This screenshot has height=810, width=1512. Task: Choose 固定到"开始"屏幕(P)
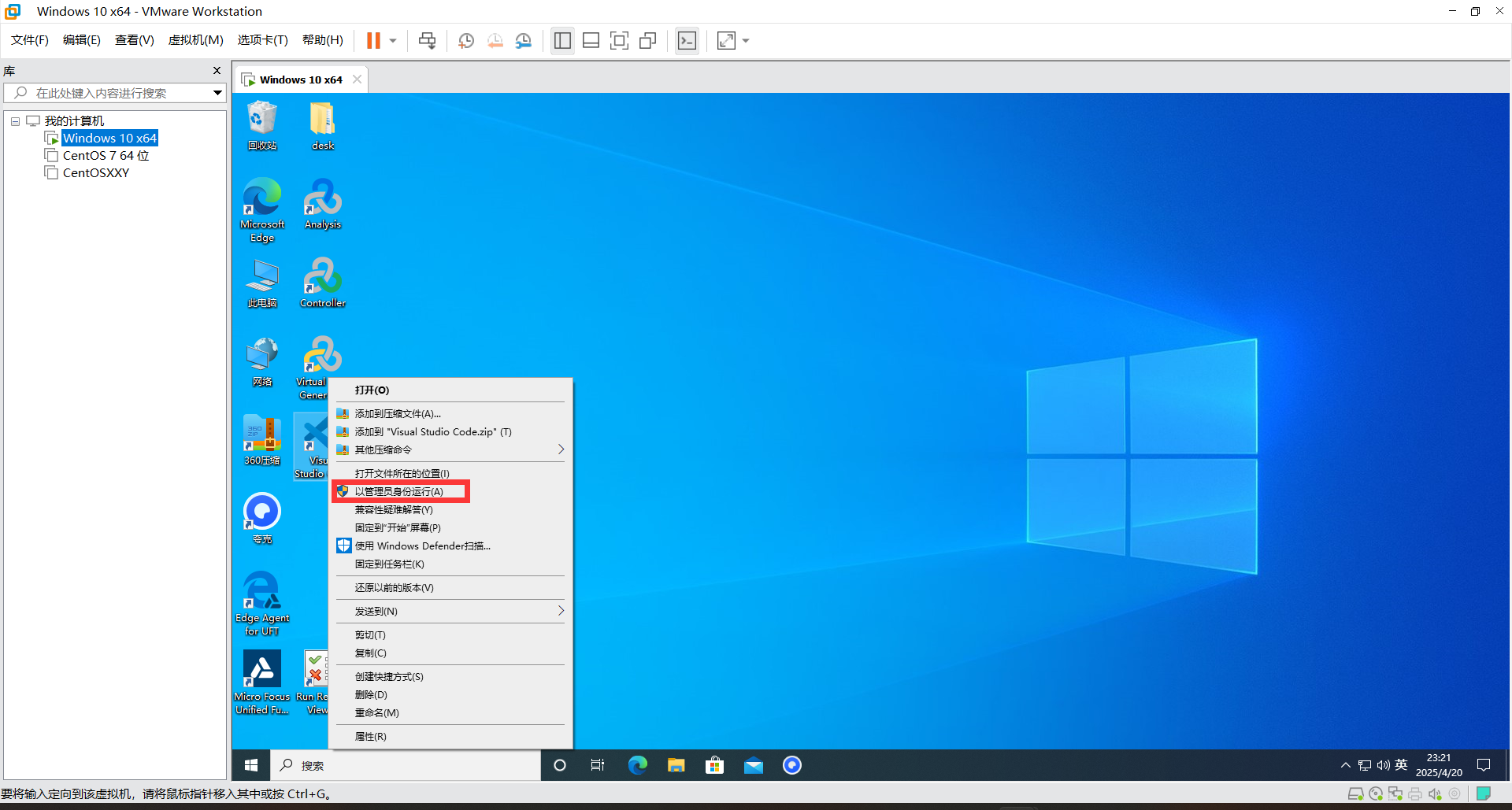[x=450, y=528]
